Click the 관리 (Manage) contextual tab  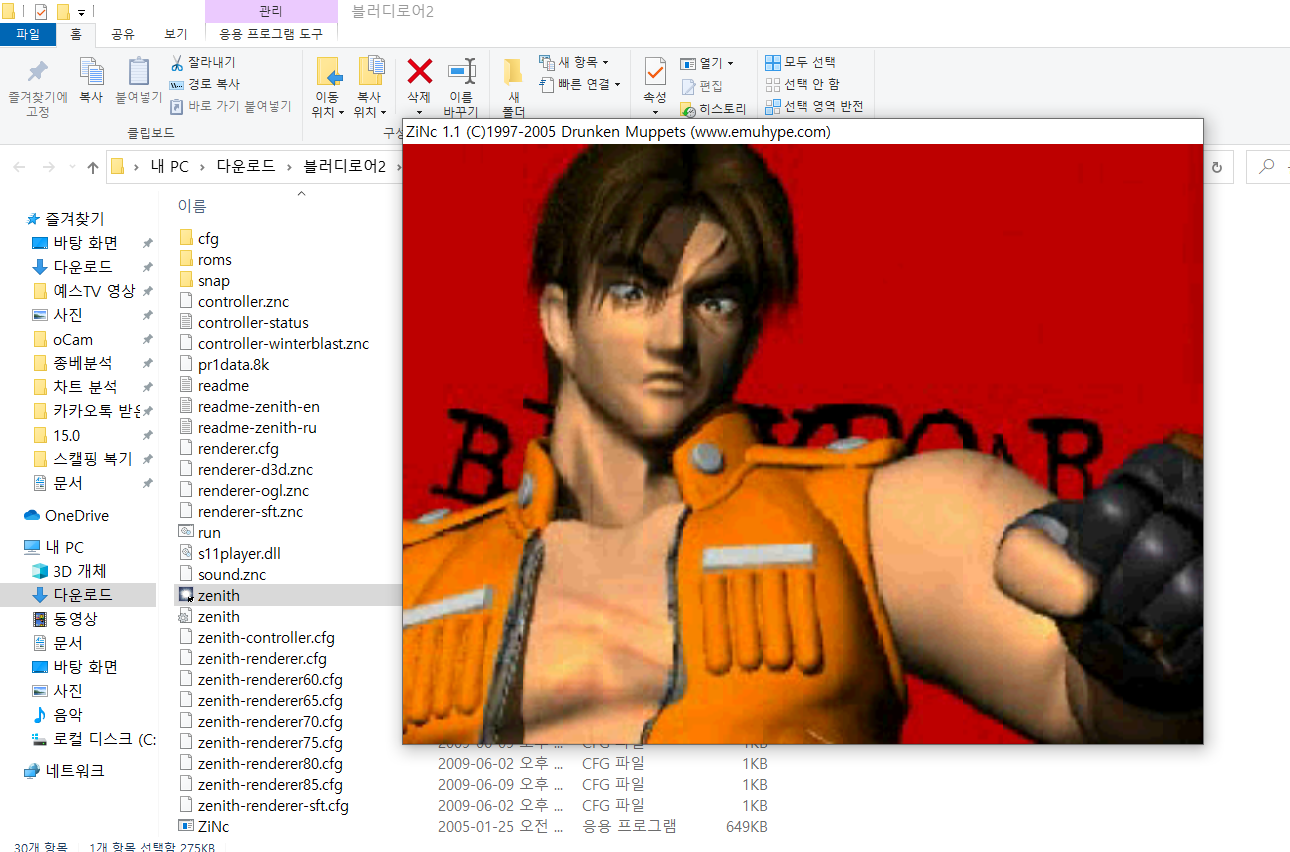point(271,11)
